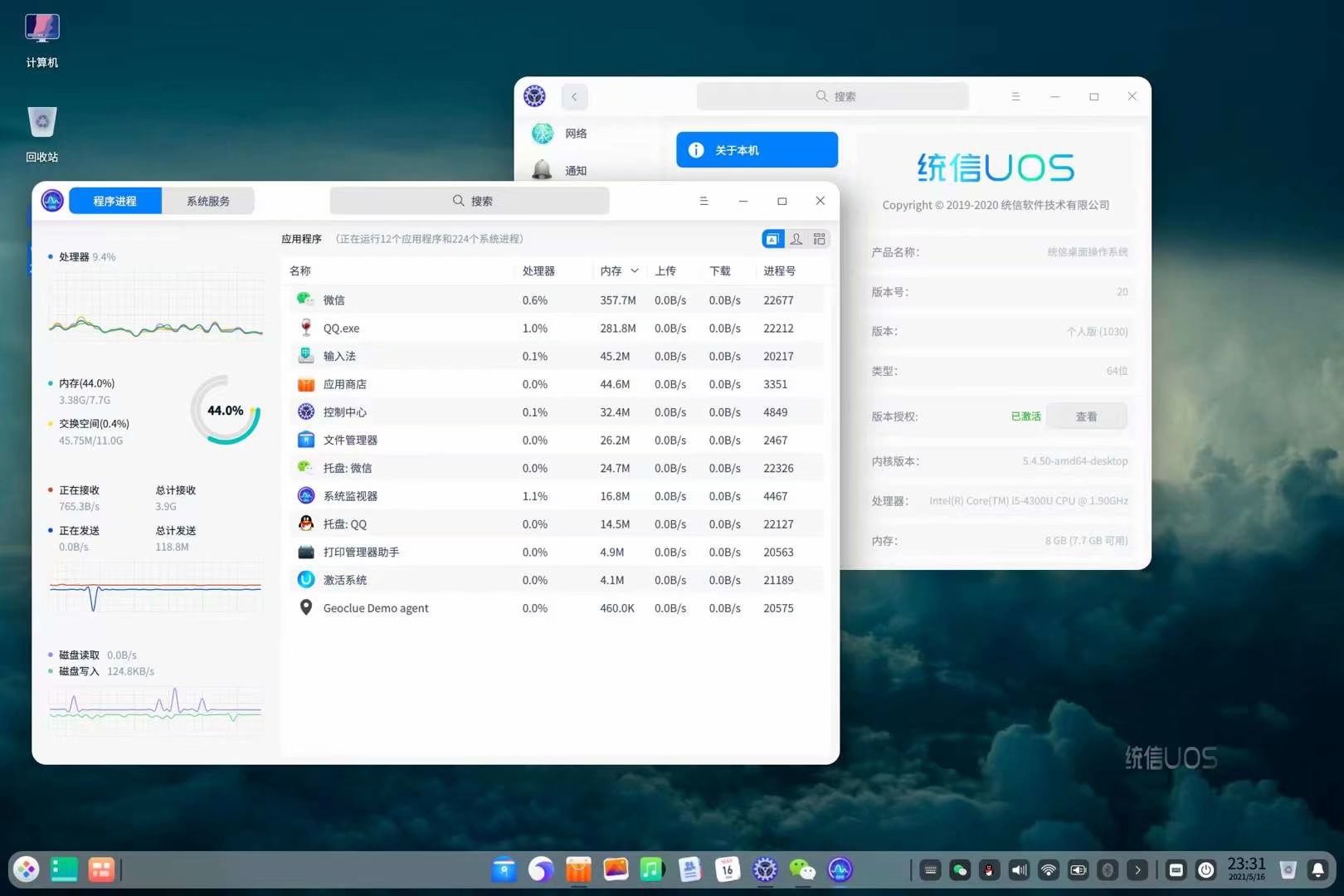Open the image album dock icon
Image resolution: width=1344 pixels, height=896 pixels.
[x=616, y=869]
